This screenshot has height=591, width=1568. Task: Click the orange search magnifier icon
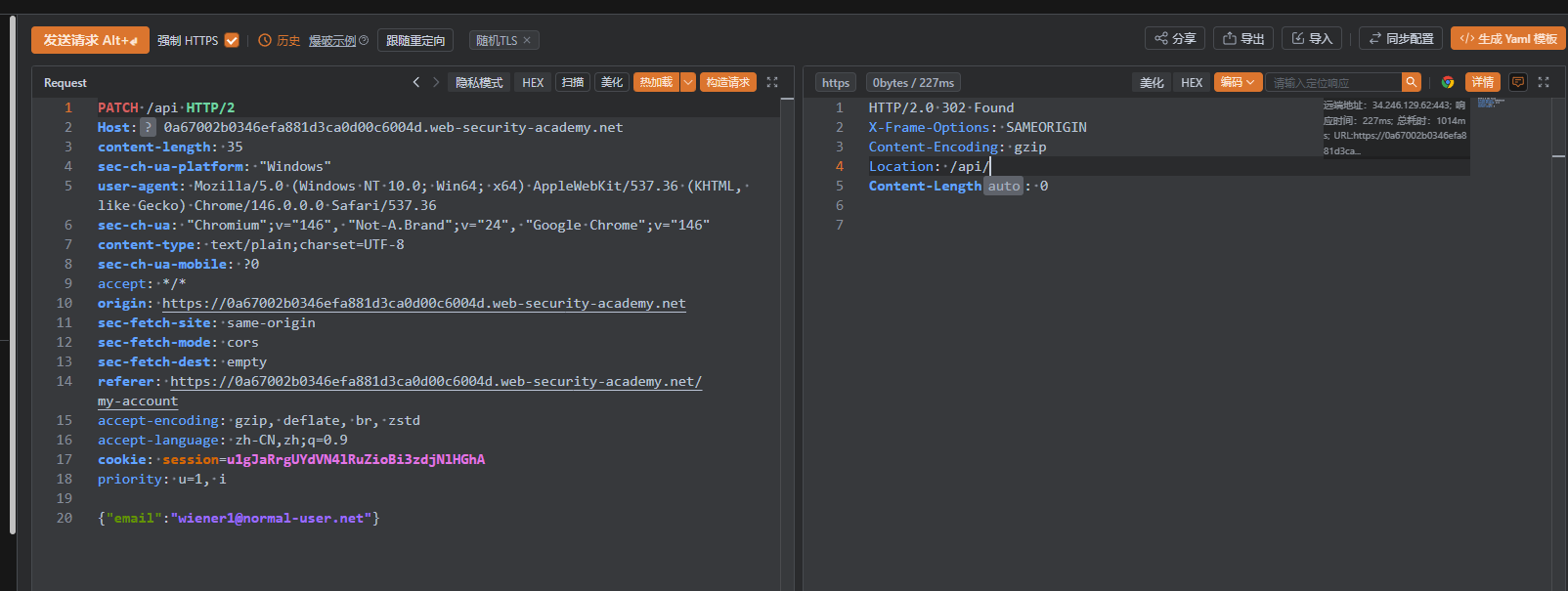click(1411, 83)
